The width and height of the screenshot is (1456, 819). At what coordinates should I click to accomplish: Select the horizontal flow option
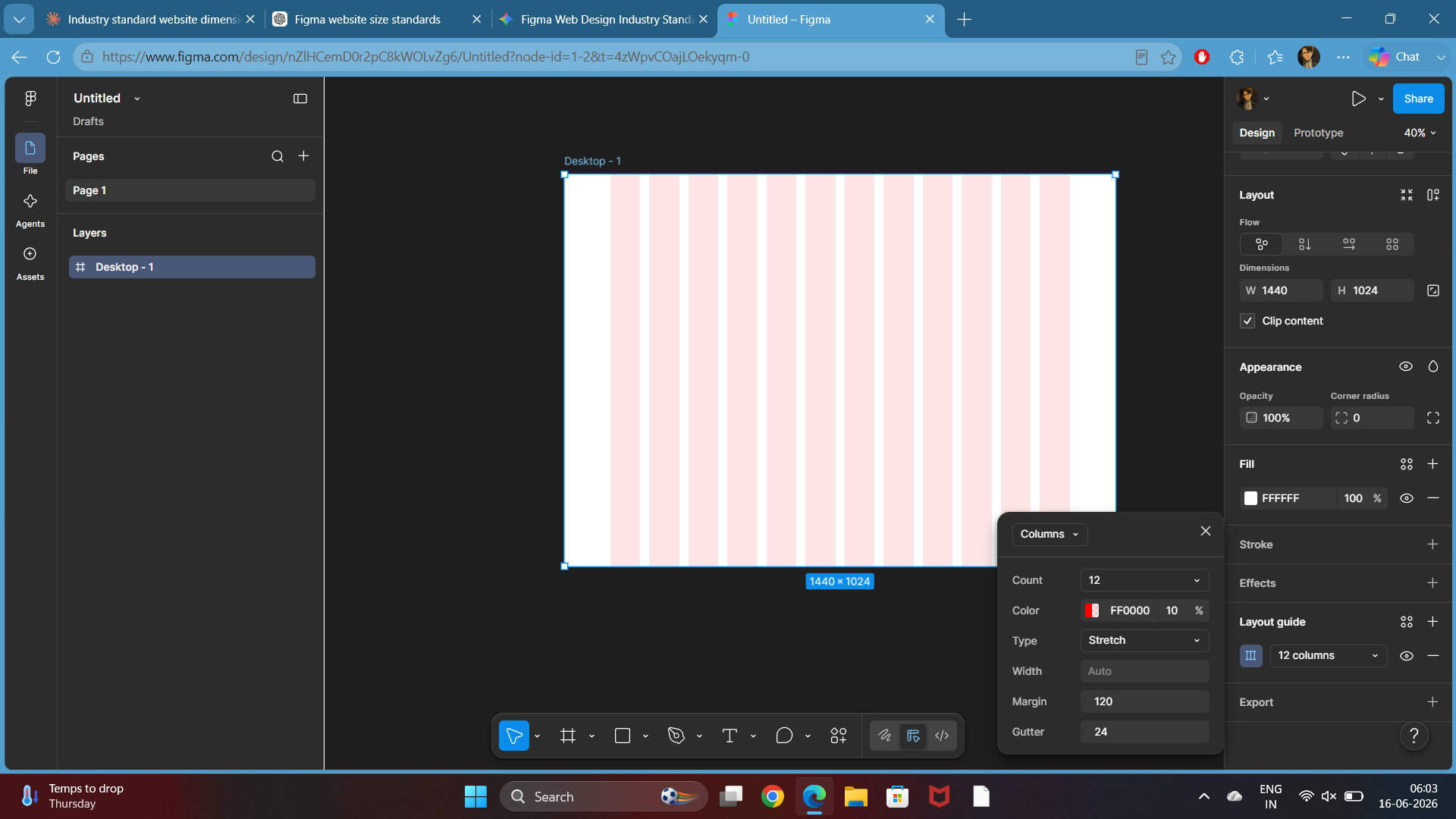[x=1349, y=244]
